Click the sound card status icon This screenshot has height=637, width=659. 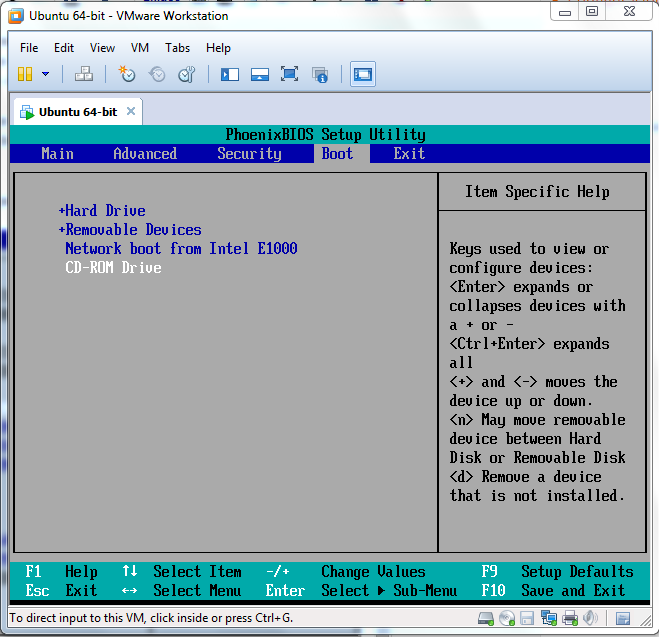590,618
